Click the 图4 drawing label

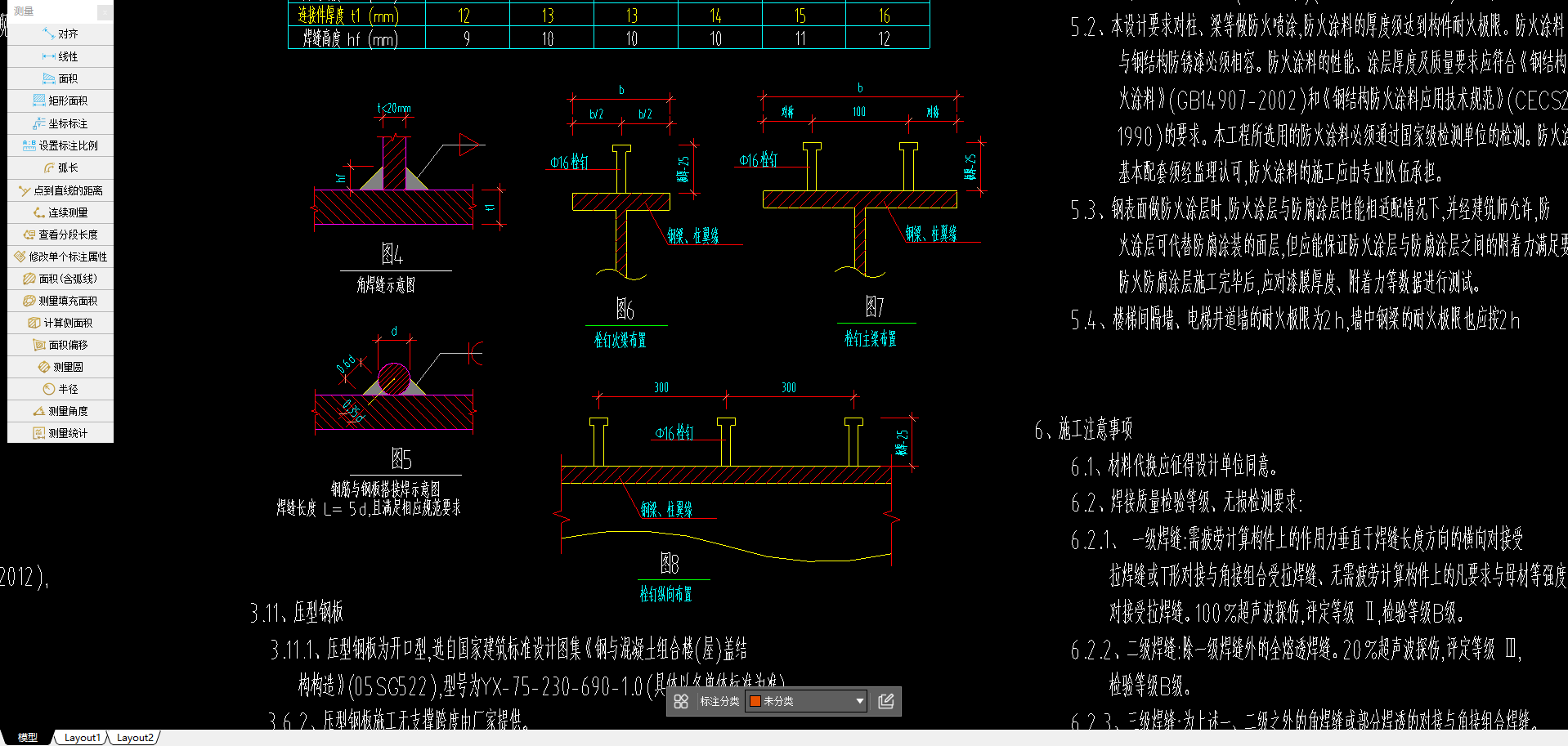(x=392, y=255)
